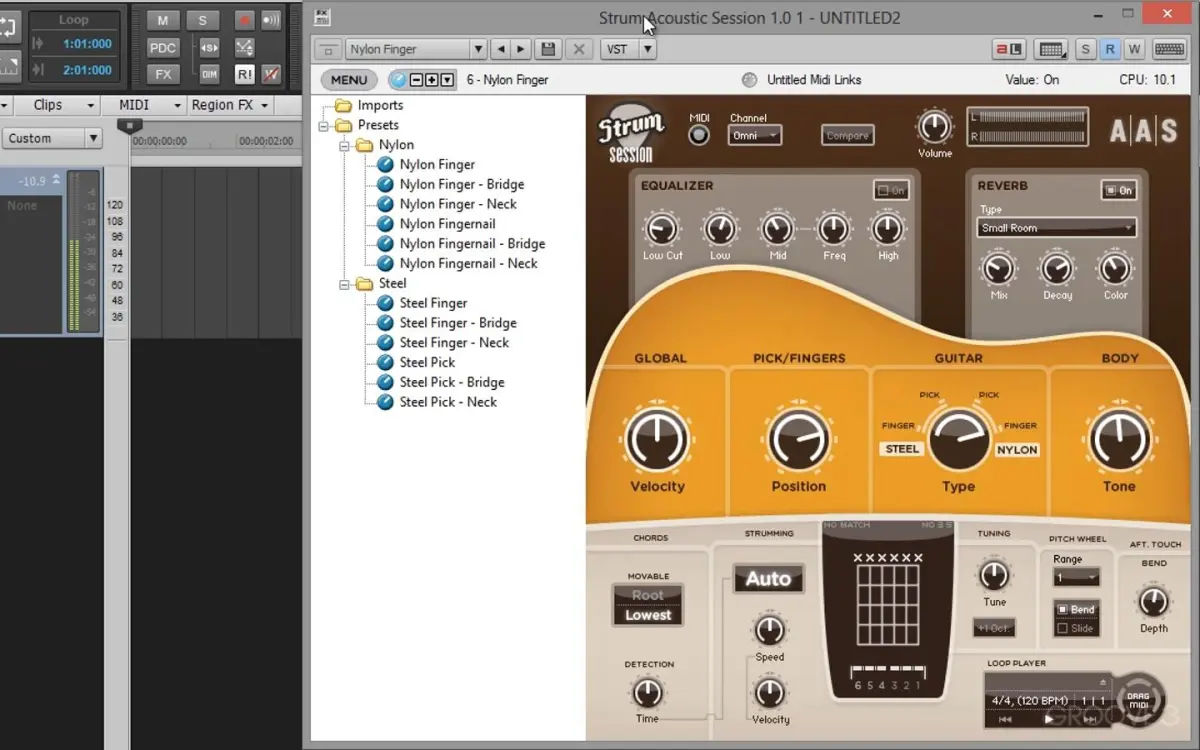
Task: Go to the next preset arrow
Action: [521, 49]
